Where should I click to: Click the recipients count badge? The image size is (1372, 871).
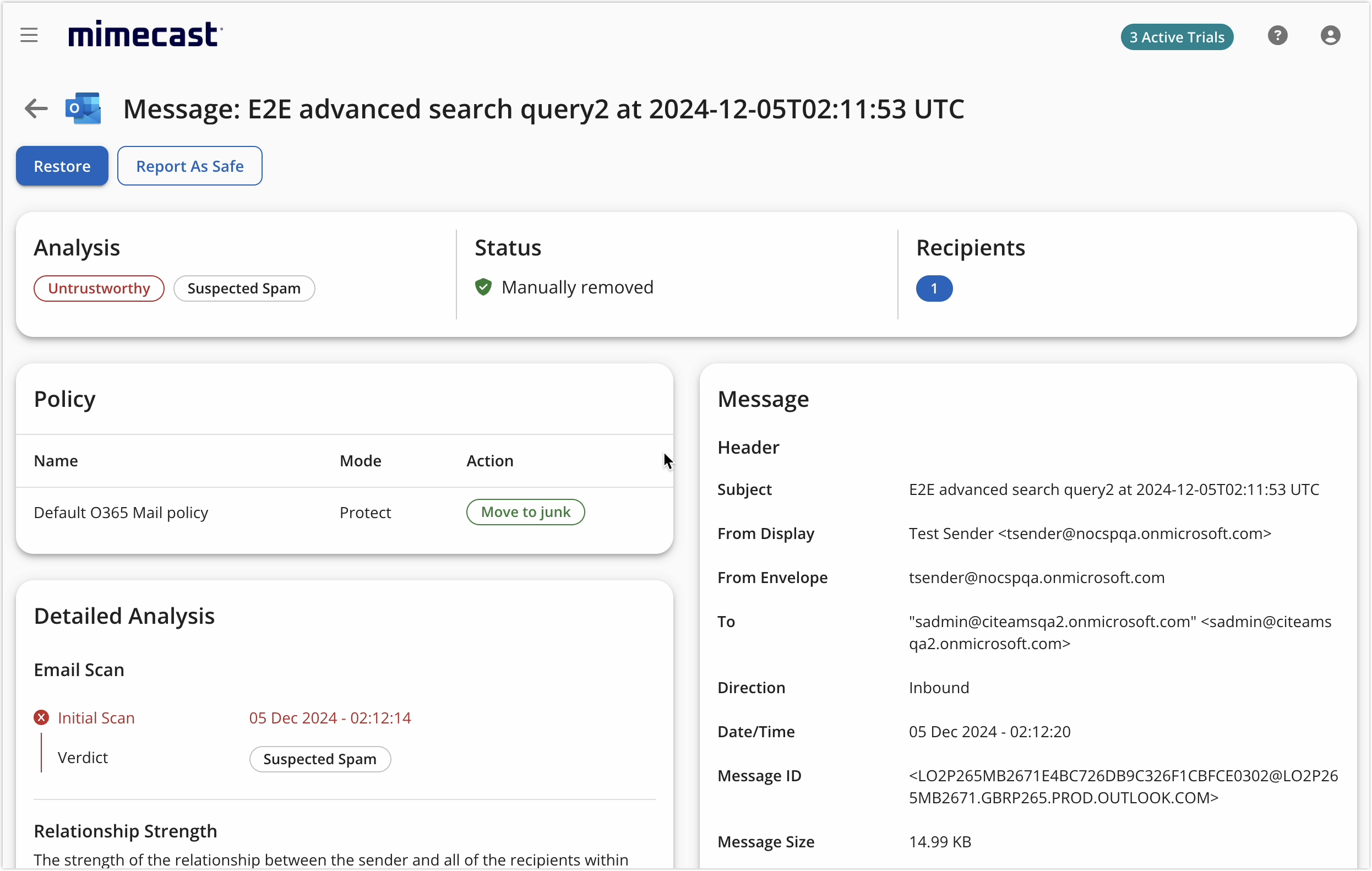(934, 288)
